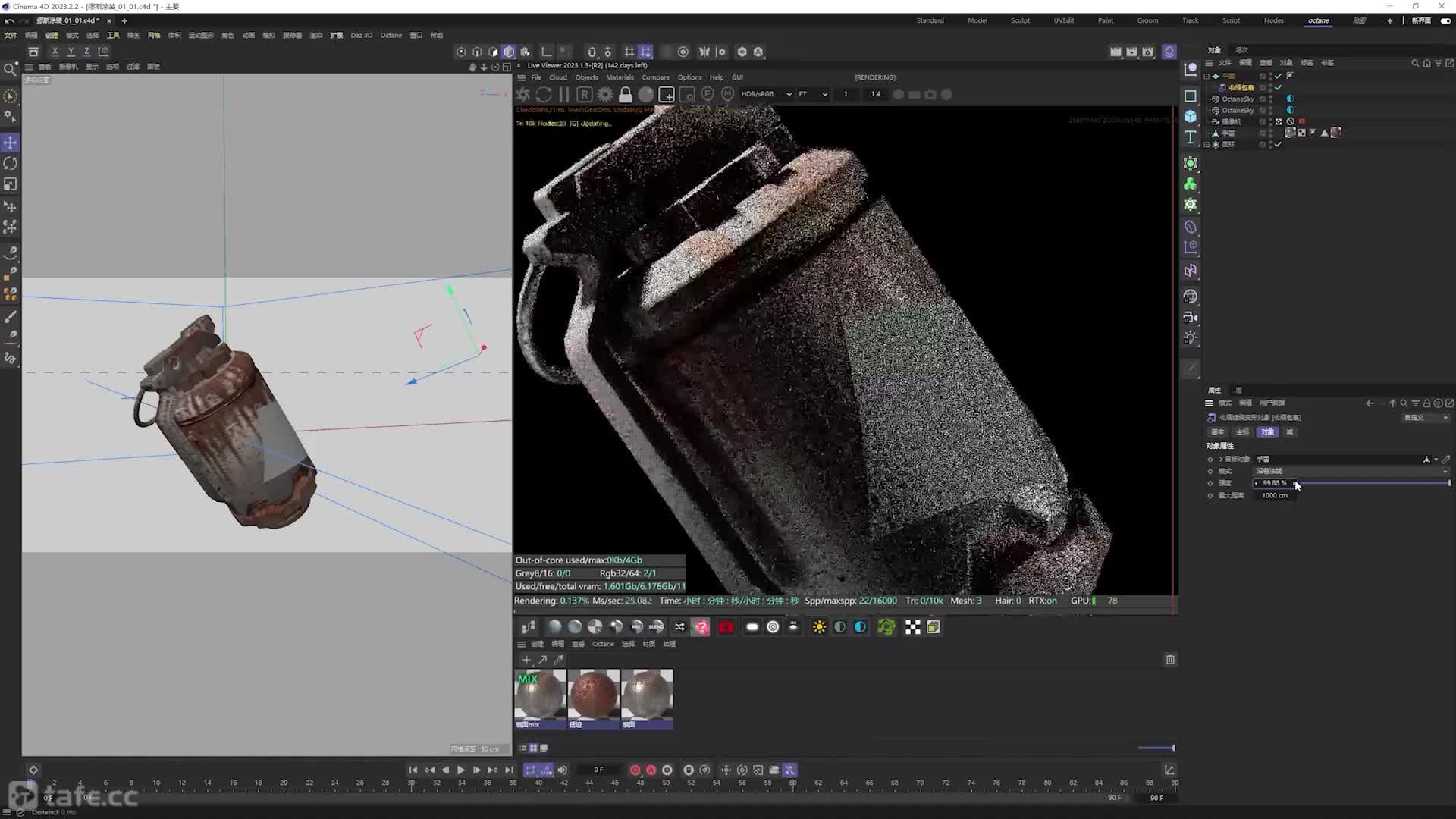
Task: Pause the Live Viewer render
Action: [563, 95]
